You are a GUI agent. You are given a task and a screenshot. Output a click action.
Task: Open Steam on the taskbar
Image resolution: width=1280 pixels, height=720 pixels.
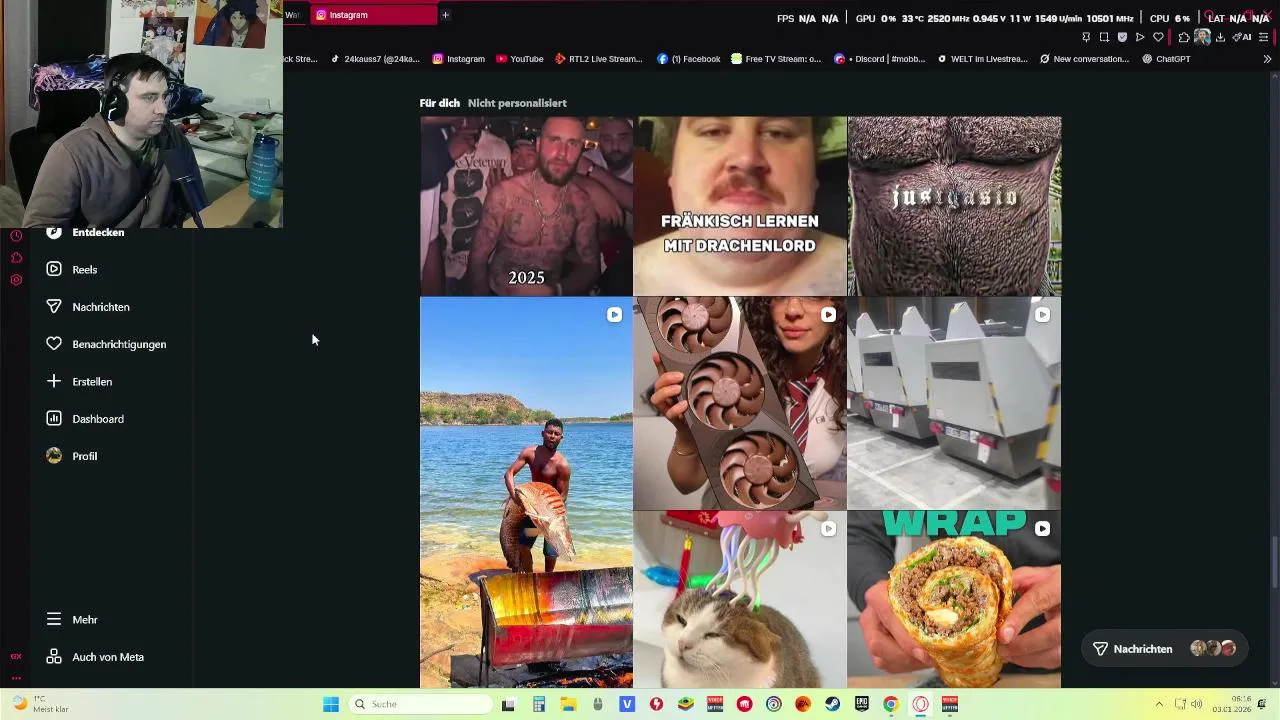click(832, 704)
